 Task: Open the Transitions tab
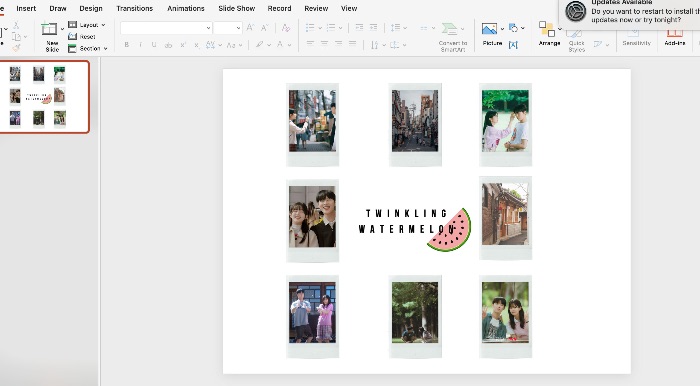tap(134, 8)
